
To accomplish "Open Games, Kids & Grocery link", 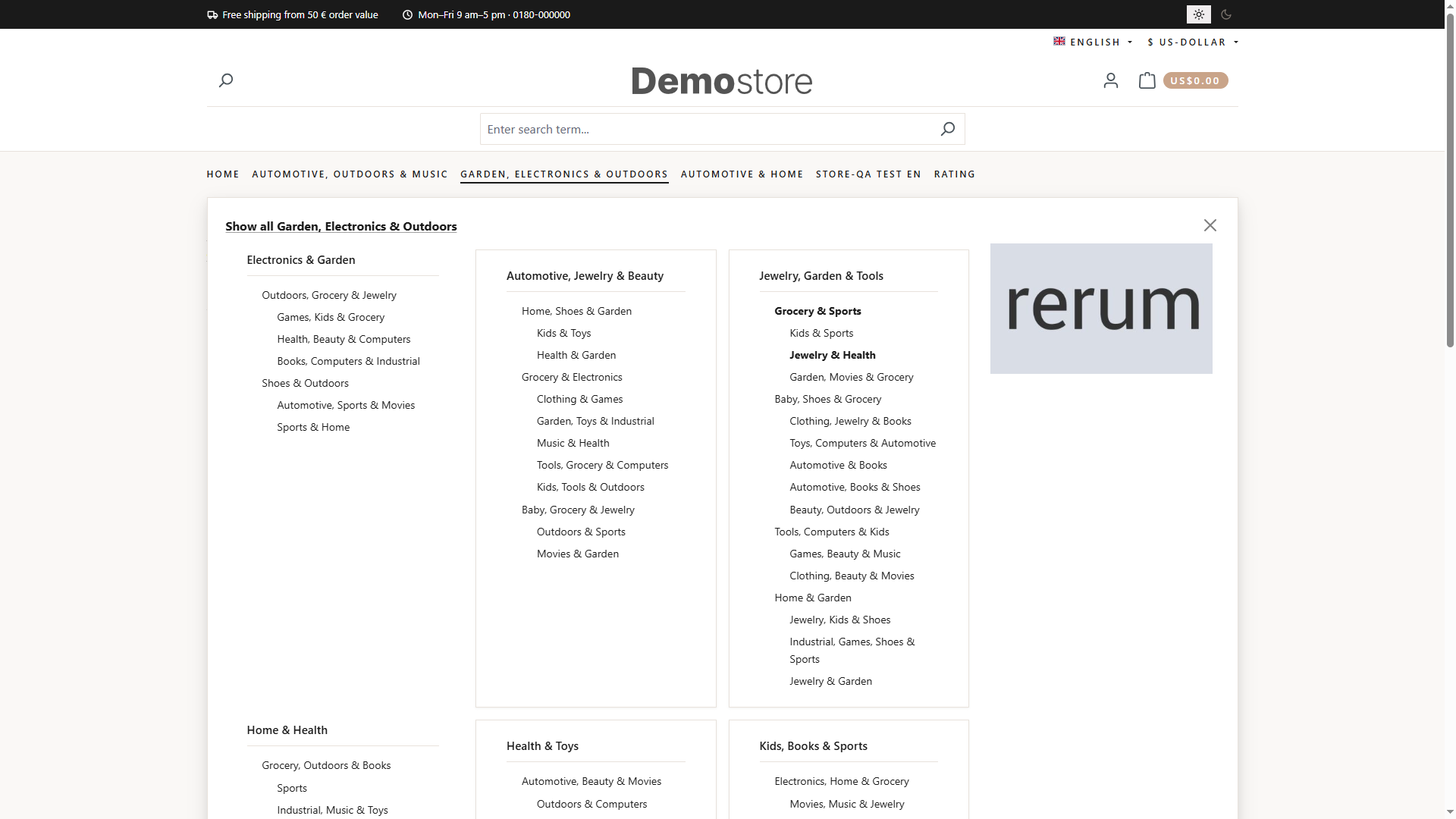I will click(331, 317).
